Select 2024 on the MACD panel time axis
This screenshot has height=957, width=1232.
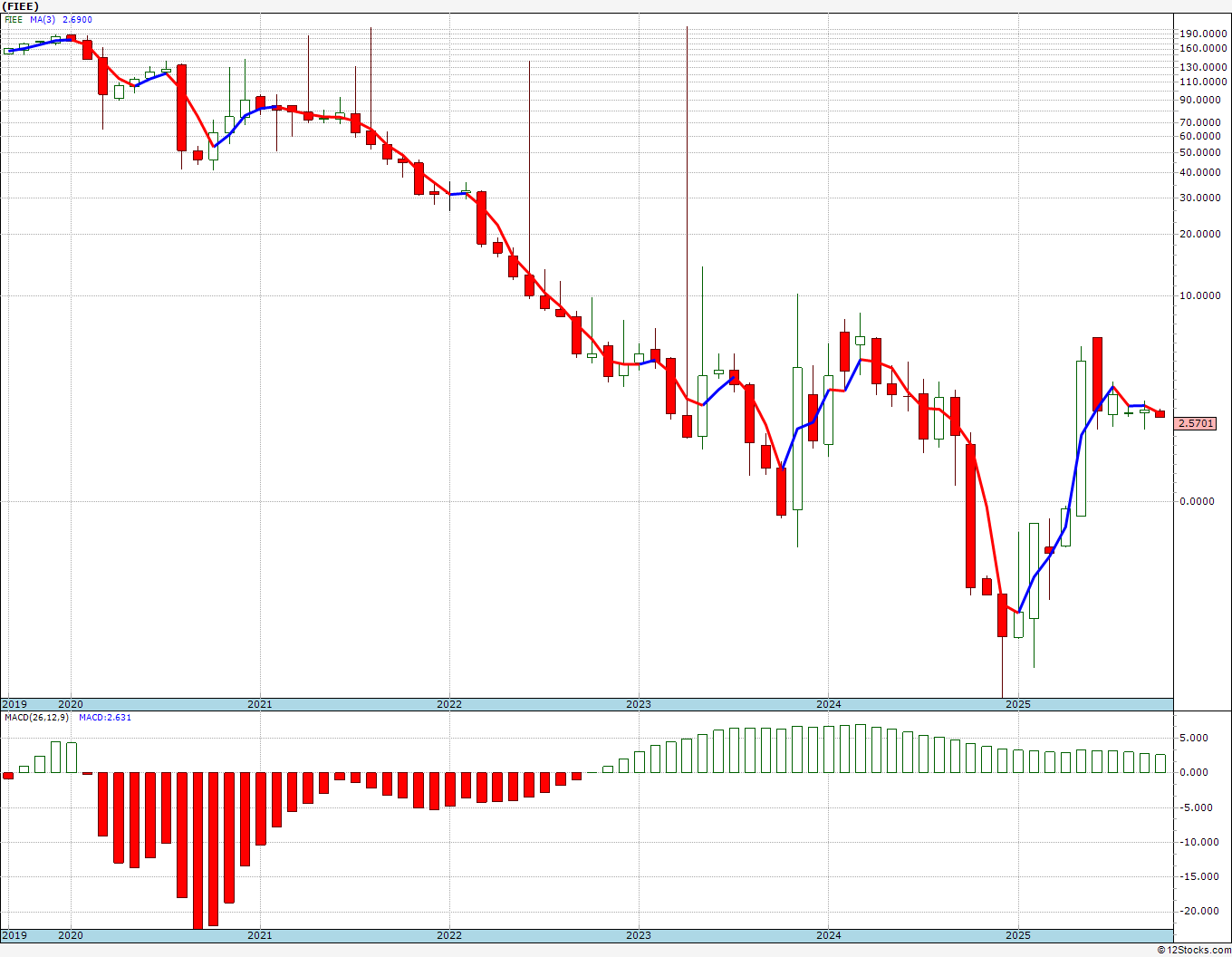coord(828,935)
